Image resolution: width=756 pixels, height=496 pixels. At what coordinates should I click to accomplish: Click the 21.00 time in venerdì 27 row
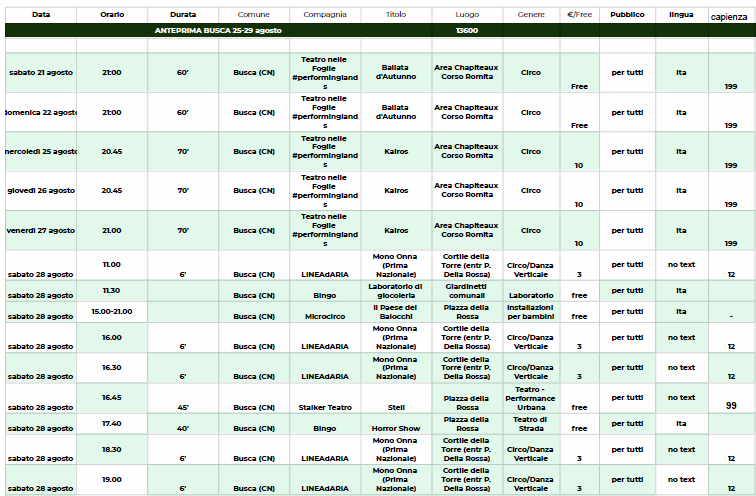pyautogui.click(x=112, y=230)
